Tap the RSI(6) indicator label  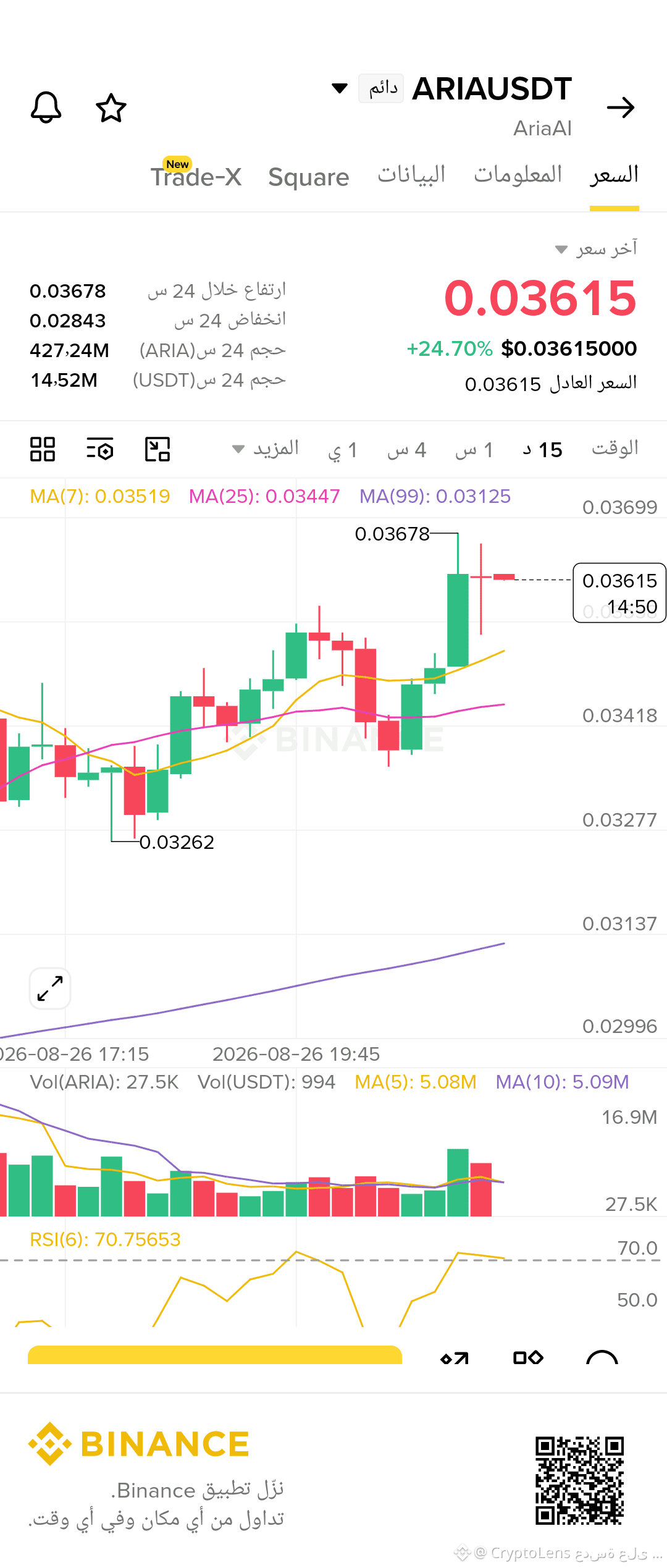pos(106,1239)
